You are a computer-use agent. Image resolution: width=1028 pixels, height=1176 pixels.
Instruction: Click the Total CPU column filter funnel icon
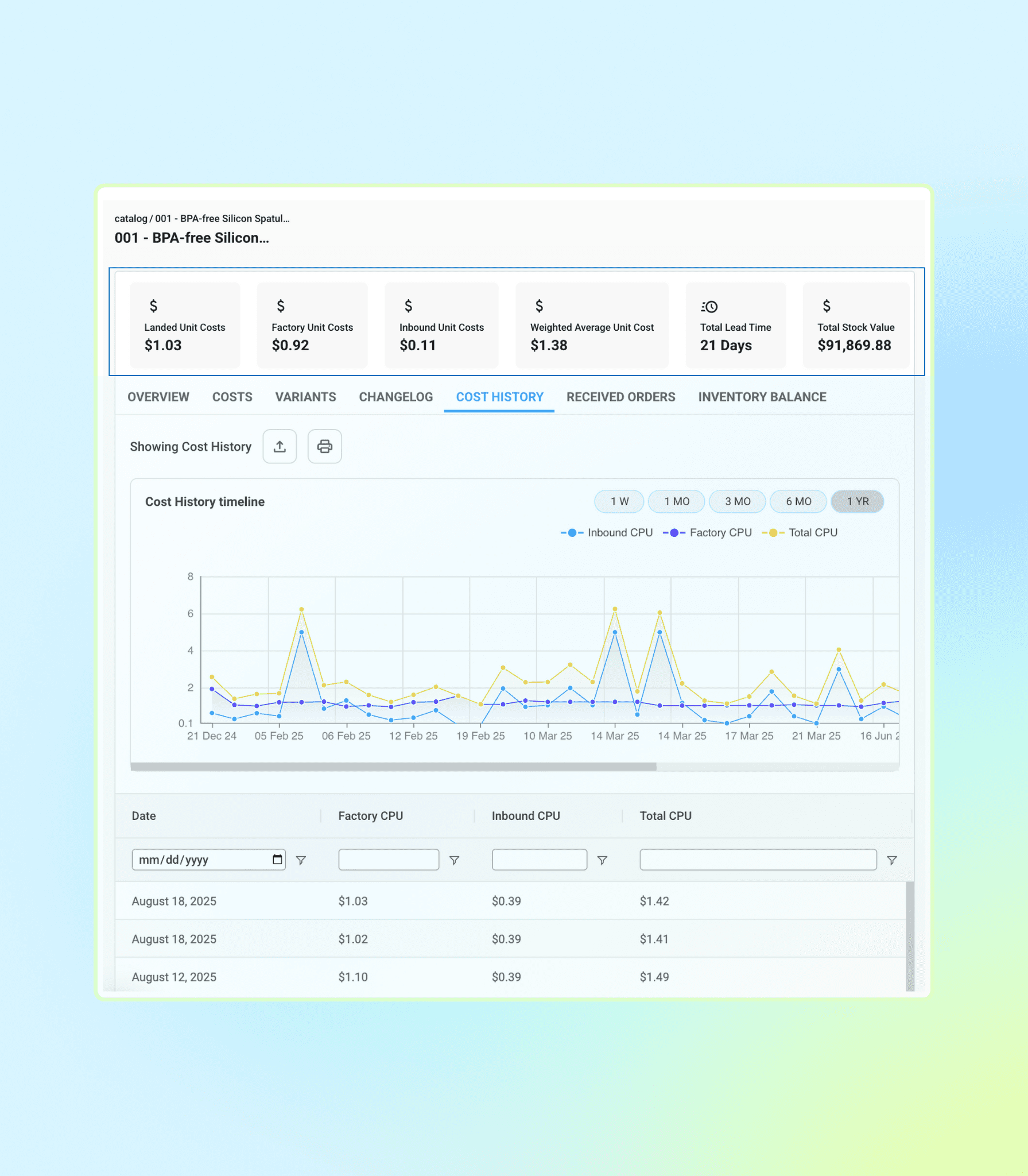coord(892,860)
